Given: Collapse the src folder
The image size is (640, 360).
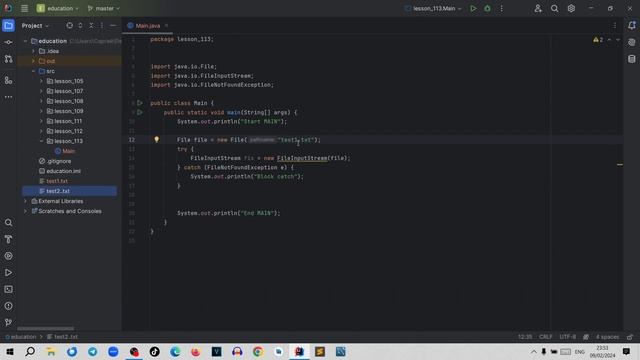Looking at the screenshot, I should click(x=33, y=71).
